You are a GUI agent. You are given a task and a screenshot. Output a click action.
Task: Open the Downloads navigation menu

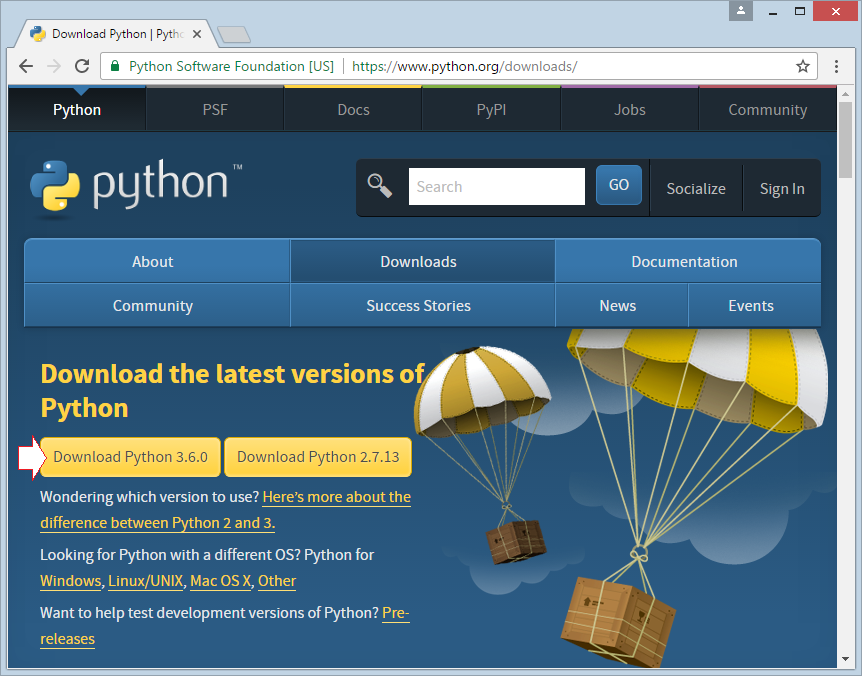pos(423,261)
